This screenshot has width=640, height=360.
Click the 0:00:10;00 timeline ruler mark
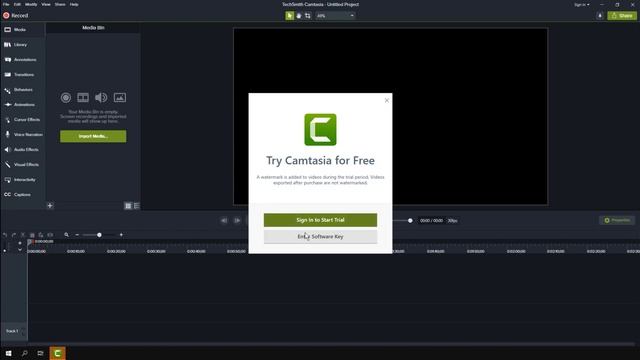[x=76, y=251]
